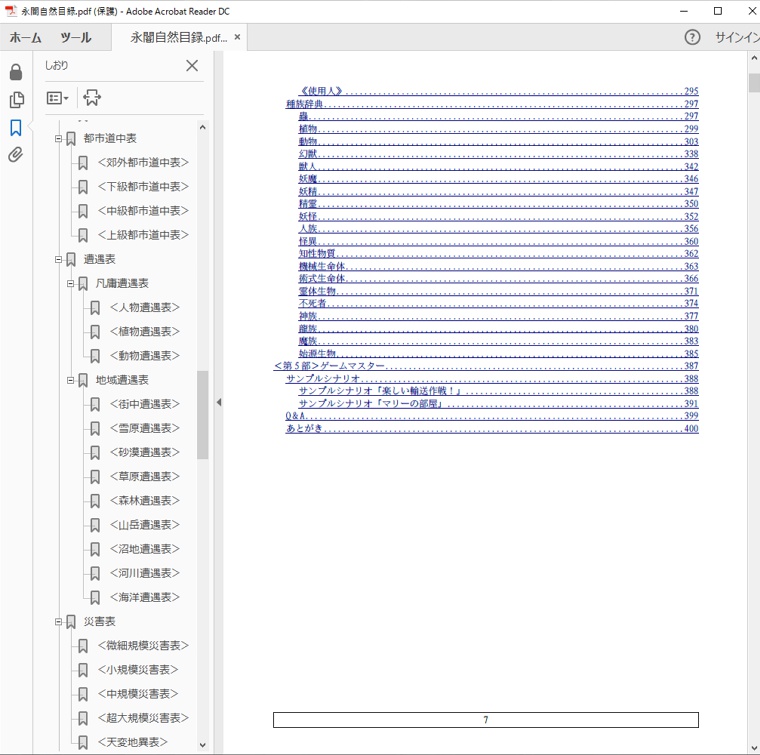Image resolution: width=760 pixels, height=755 pixels.
Task: Select the 都市道中表 bookmark
Action: 110,139
